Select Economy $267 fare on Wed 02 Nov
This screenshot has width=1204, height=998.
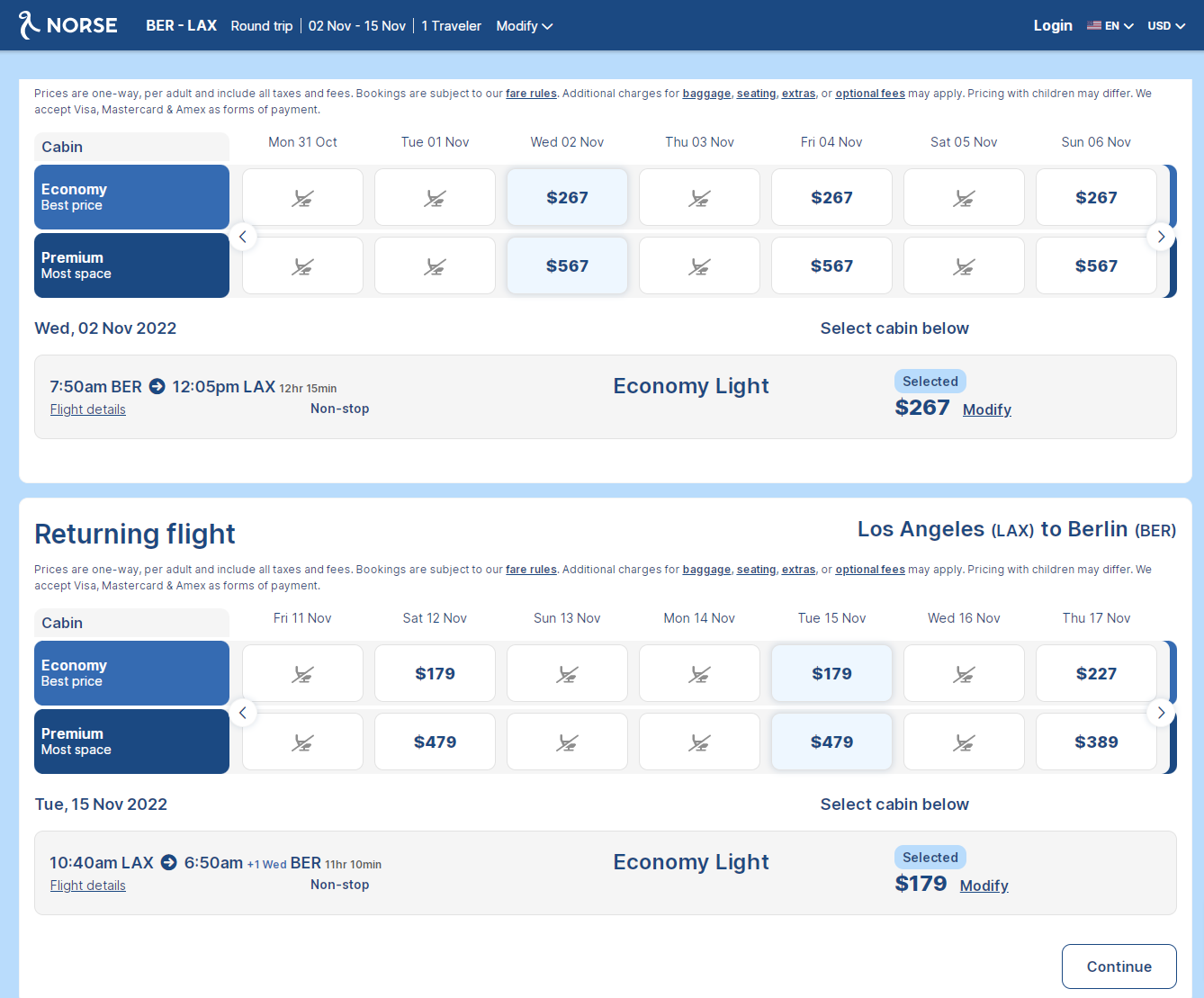click(x=567, y=197)
